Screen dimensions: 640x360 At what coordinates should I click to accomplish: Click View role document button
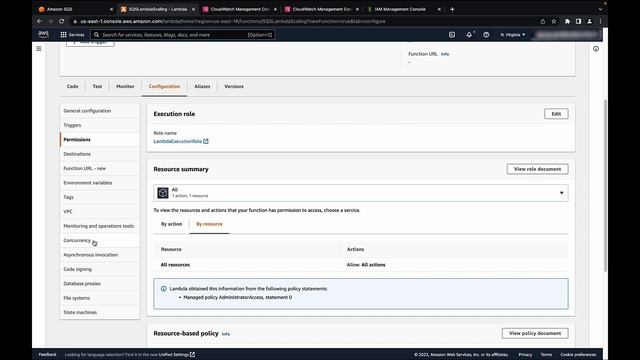(x=537, y=169)
